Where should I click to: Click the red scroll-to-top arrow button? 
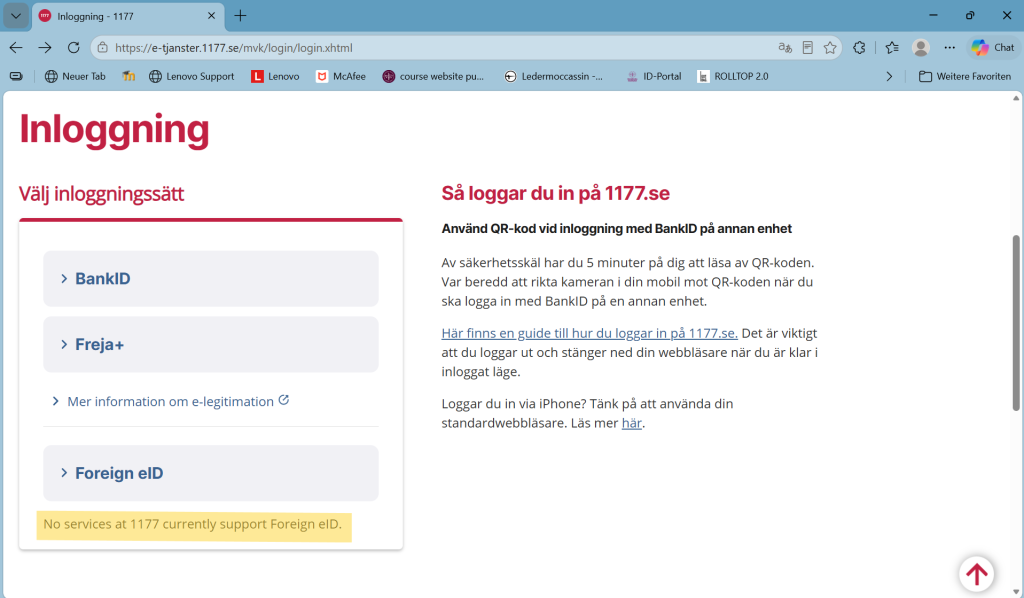[x=976, y=574]
